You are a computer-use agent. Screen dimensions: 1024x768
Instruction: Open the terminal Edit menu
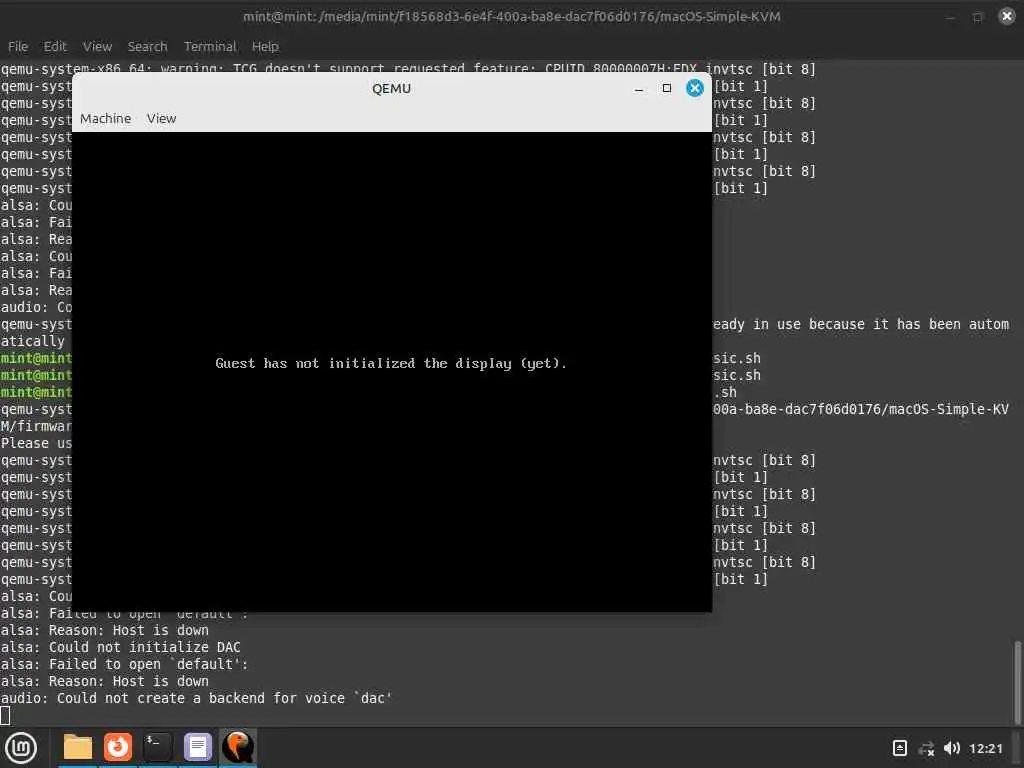[x=55, y=46]
